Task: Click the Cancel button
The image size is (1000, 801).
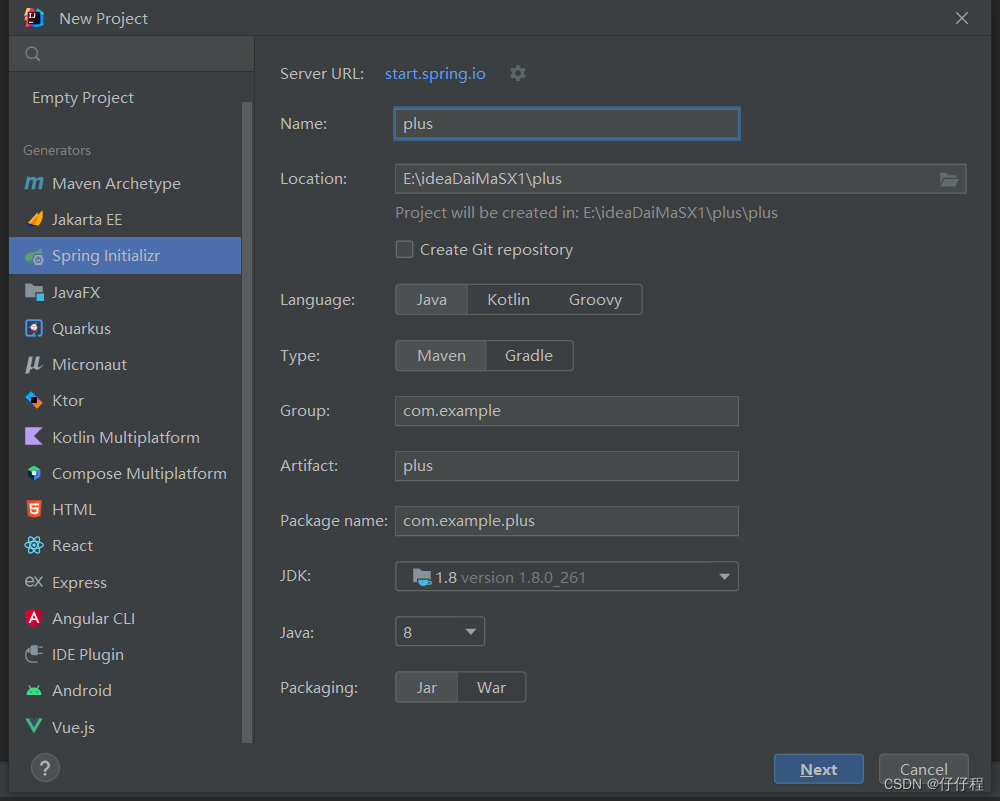Action: click(x=923, y=769)
